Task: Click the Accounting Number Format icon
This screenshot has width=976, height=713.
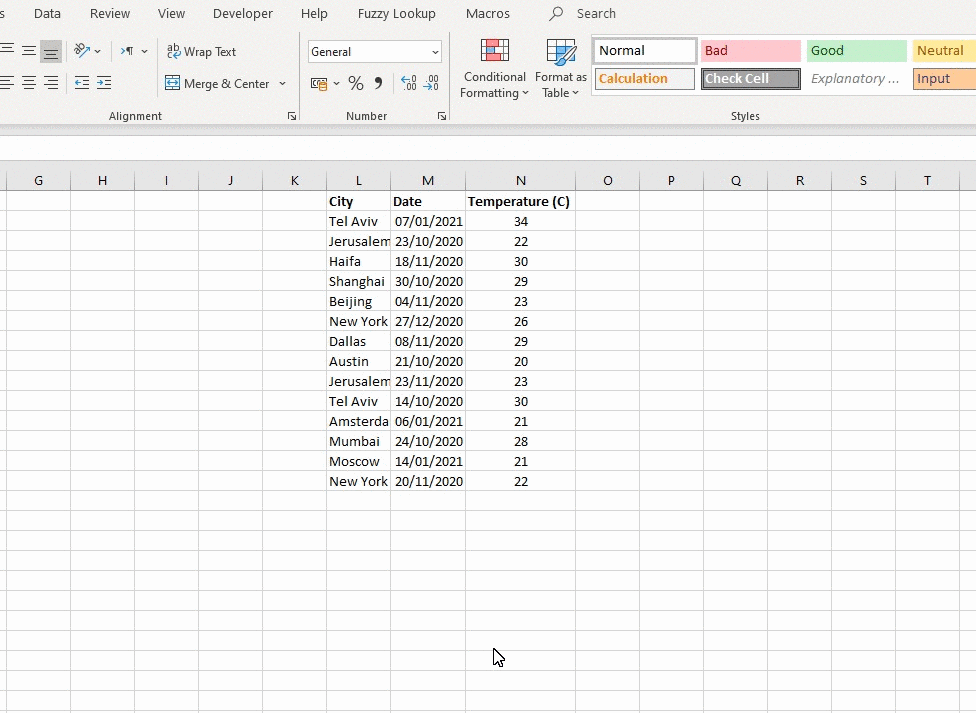Action: click(319, 84)
